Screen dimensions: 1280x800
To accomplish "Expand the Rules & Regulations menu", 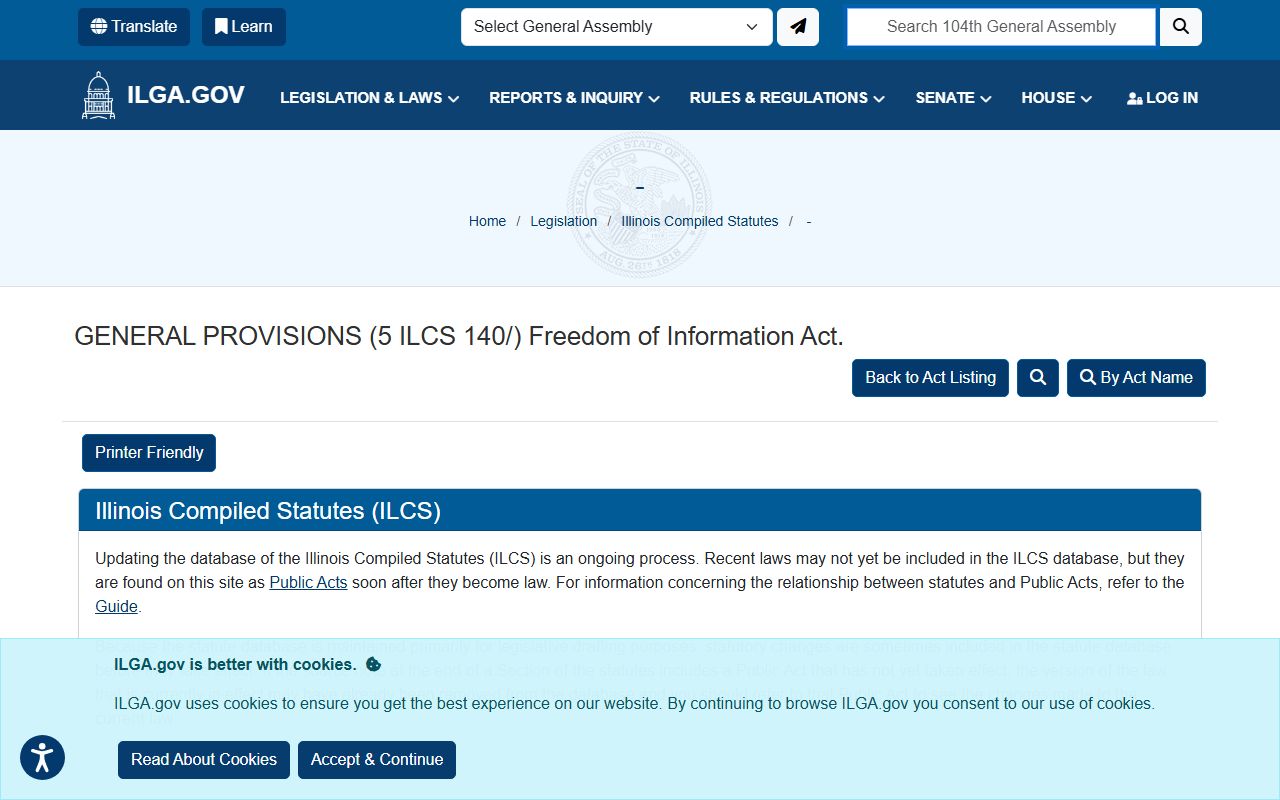I will point(787,98).
